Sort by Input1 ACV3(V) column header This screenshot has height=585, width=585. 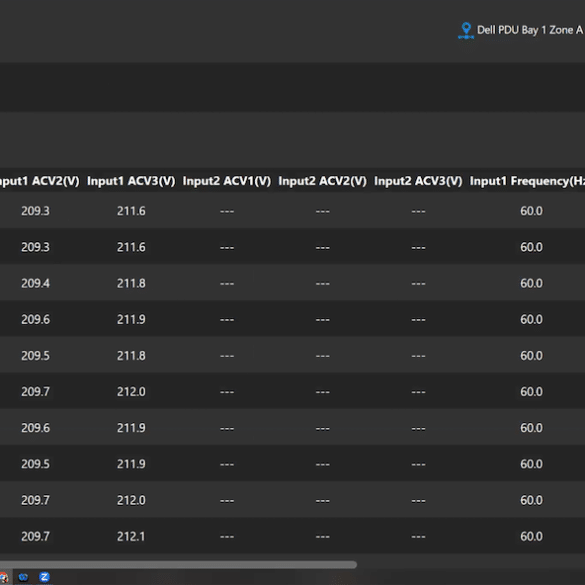131,181
